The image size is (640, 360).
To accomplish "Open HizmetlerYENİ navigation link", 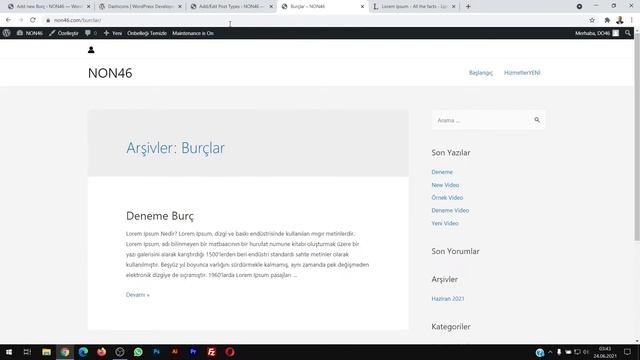I will click(x=522, y=73).
